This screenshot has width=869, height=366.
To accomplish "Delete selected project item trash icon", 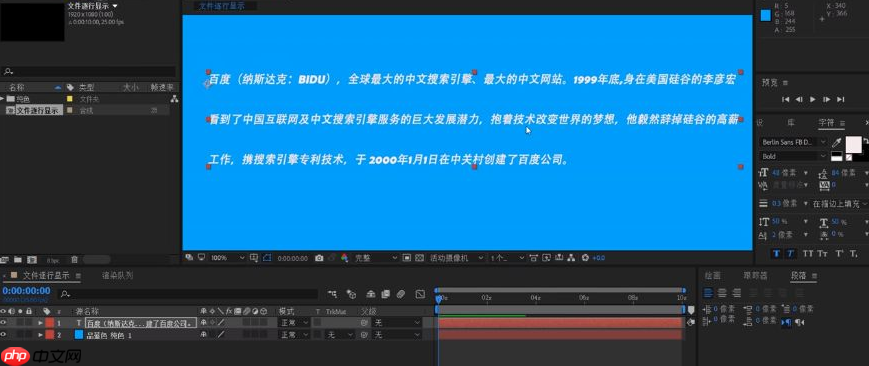I will pyautogui.click(x=74, y=259).
